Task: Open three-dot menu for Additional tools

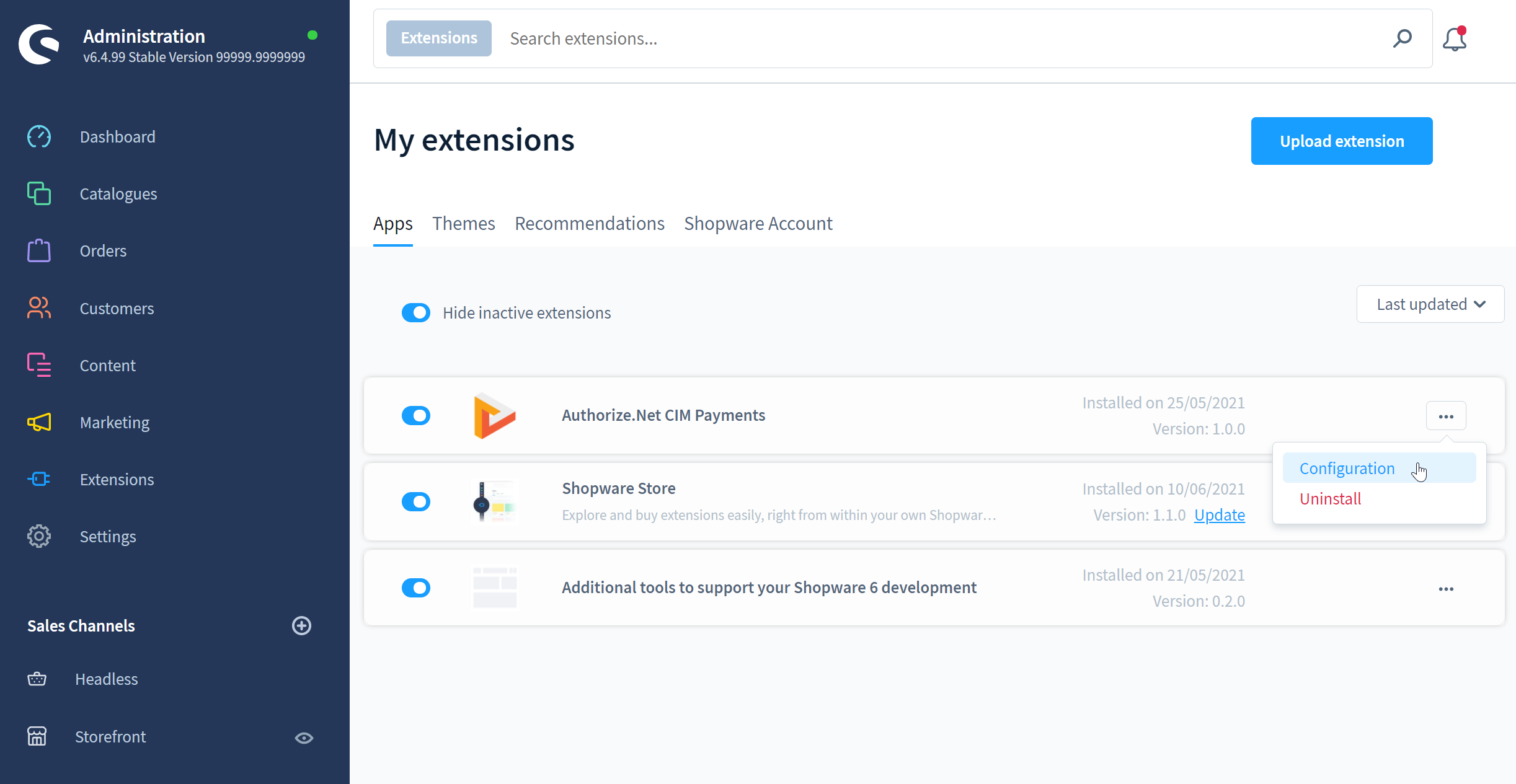Action: click(x=1446, y=589)
